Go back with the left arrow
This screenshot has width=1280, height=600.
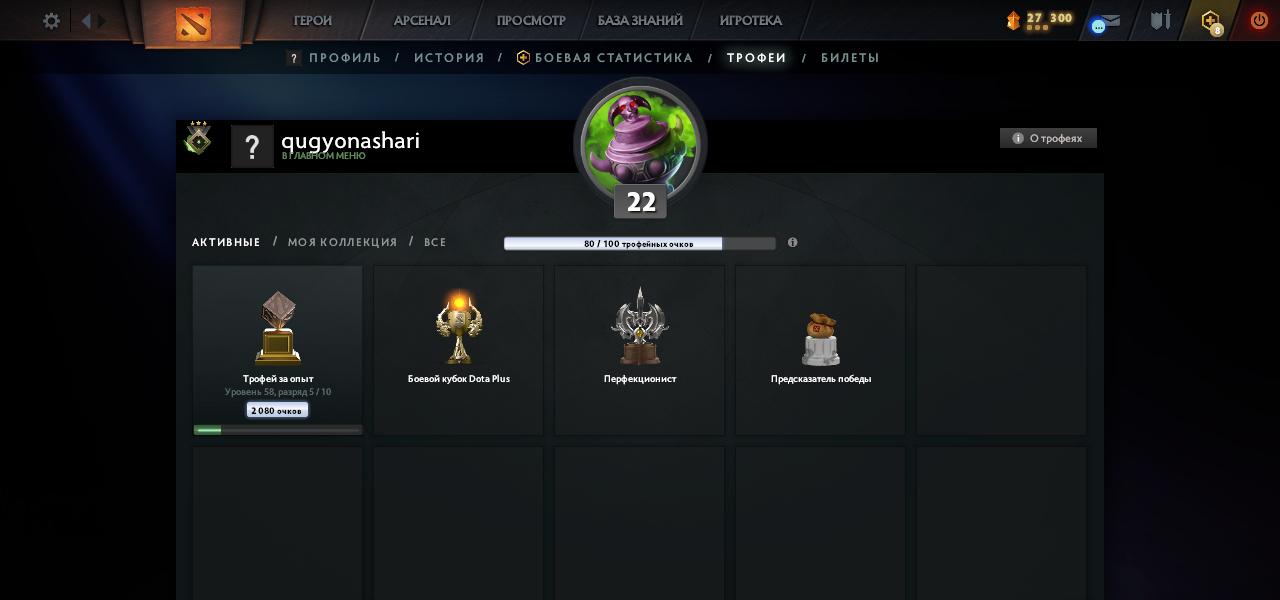point(86,20)
